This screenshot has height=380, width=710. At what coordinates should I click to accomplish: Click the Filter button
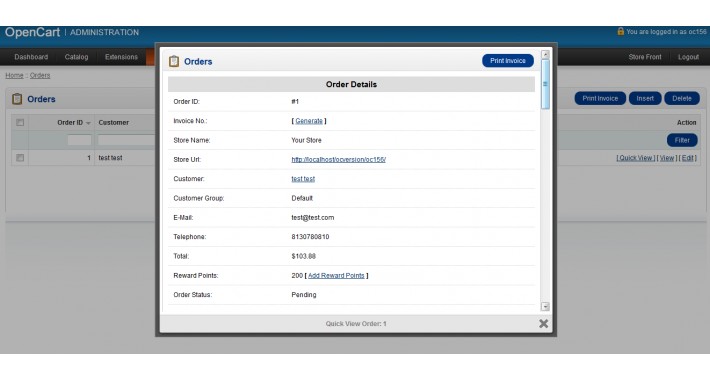[x=682, y=140]
